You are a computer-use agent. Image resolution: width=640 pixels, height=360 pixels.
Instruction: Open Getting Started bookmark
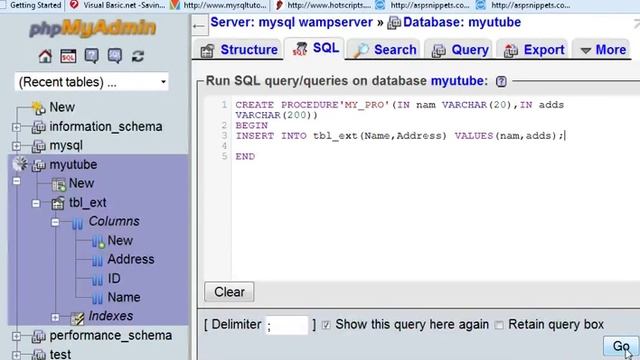(x=35, y=5)
